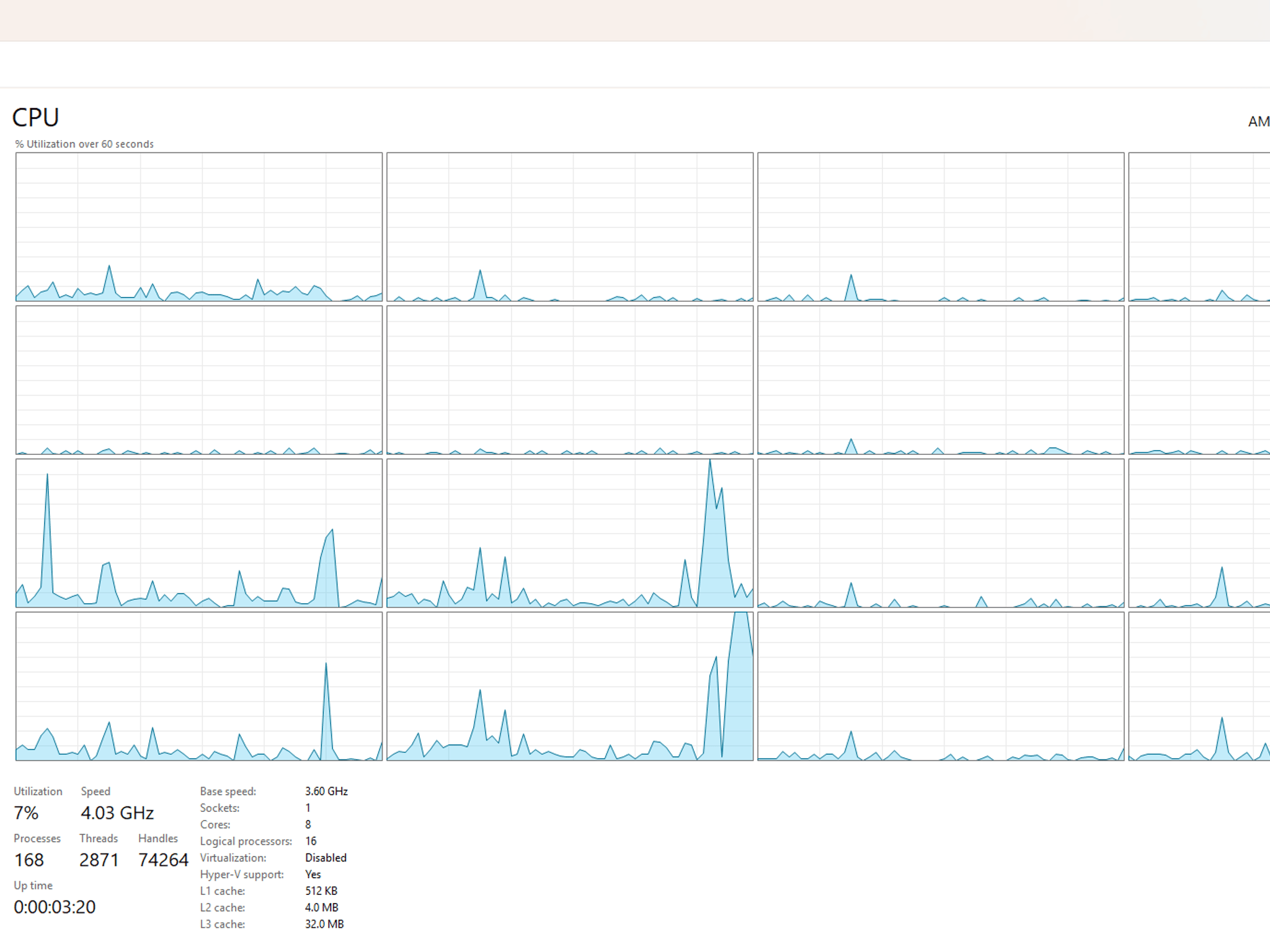Click the L3 cache value 32.0 MB
This screenshot has height=952, width=1270.
[324, 924]
